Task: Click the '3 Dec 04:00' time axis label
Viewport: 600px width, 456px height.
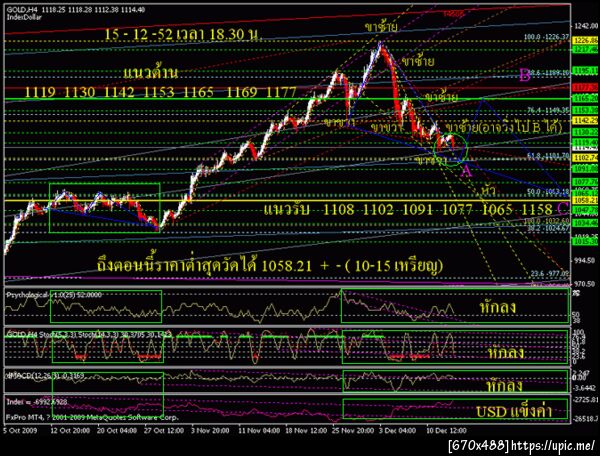Action: coord(398,430)
